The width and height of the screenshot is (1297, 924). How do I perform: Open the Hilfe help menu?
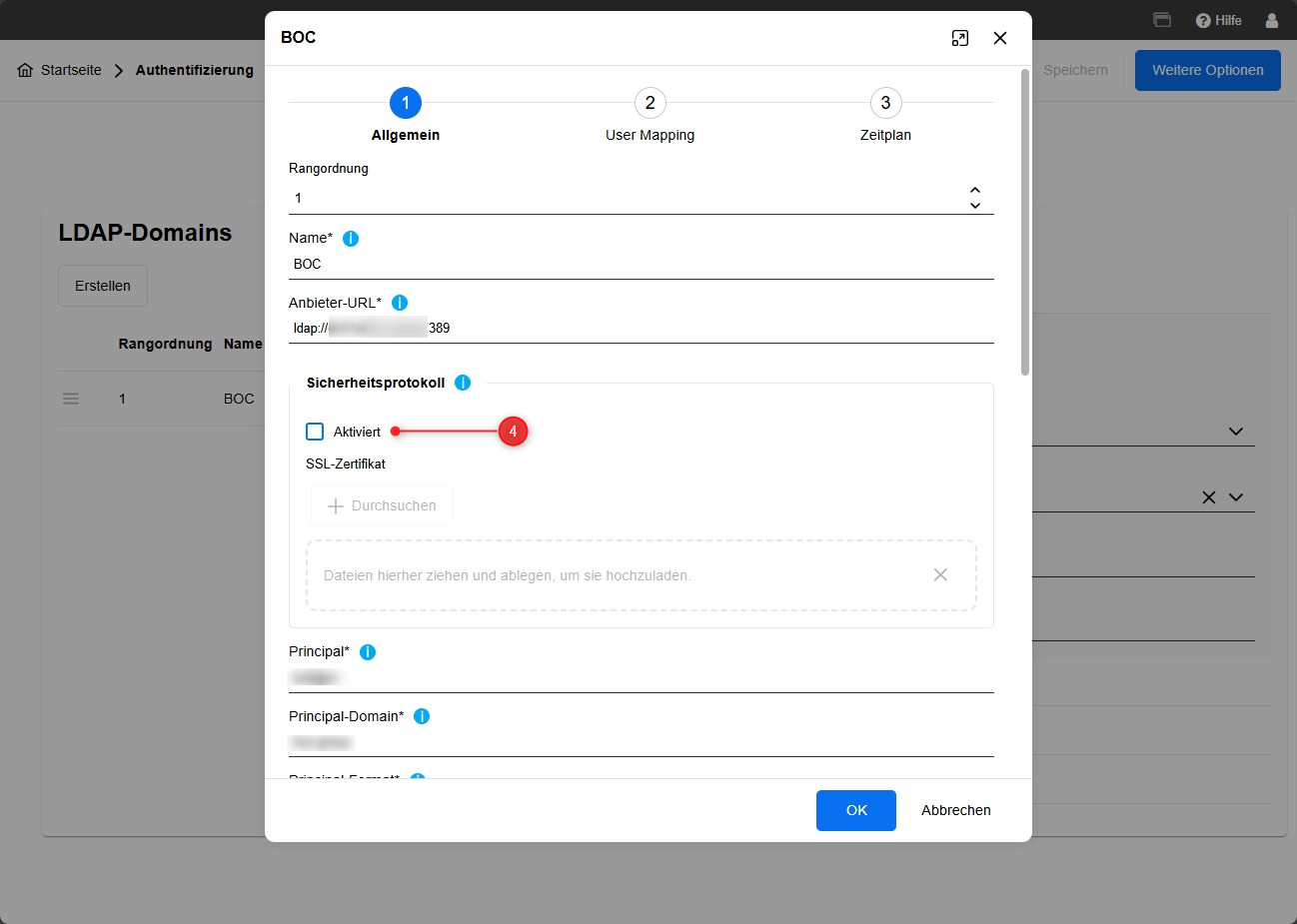coord(1219,20)
